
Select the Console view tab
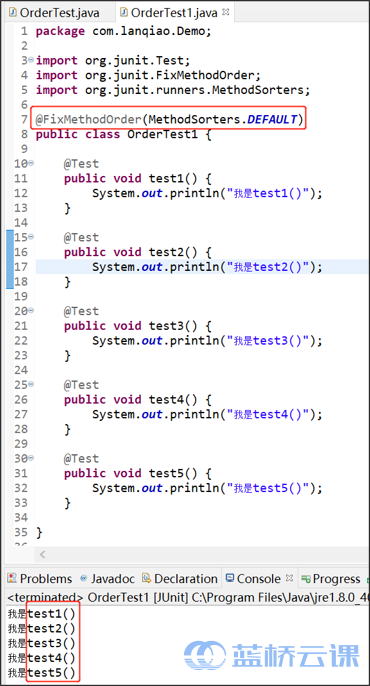pyautogui.click(x=259, y=578)
